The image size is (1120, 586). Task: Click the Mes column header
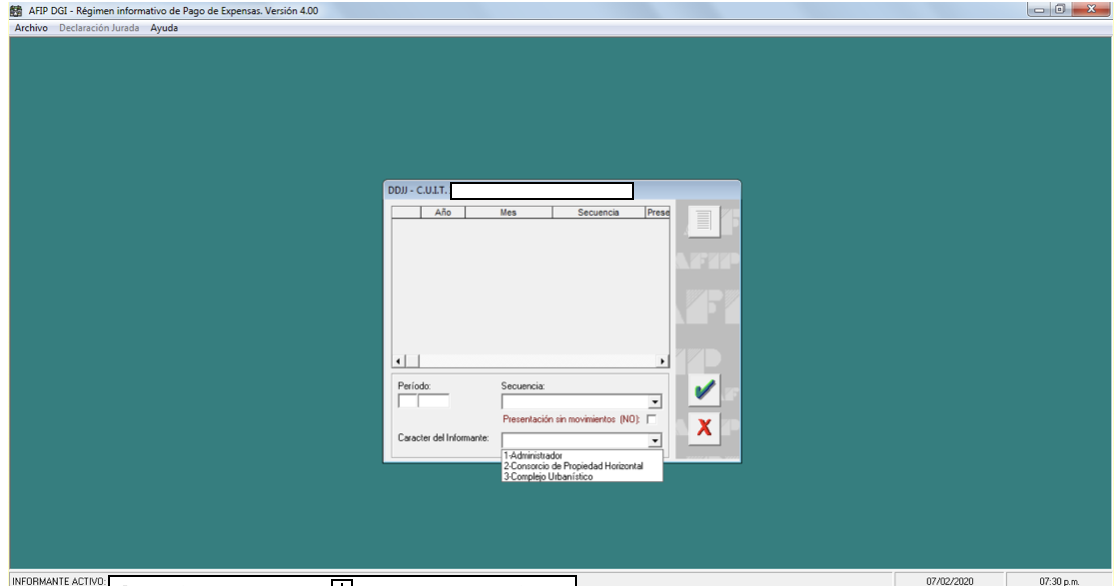pos(508,213)
